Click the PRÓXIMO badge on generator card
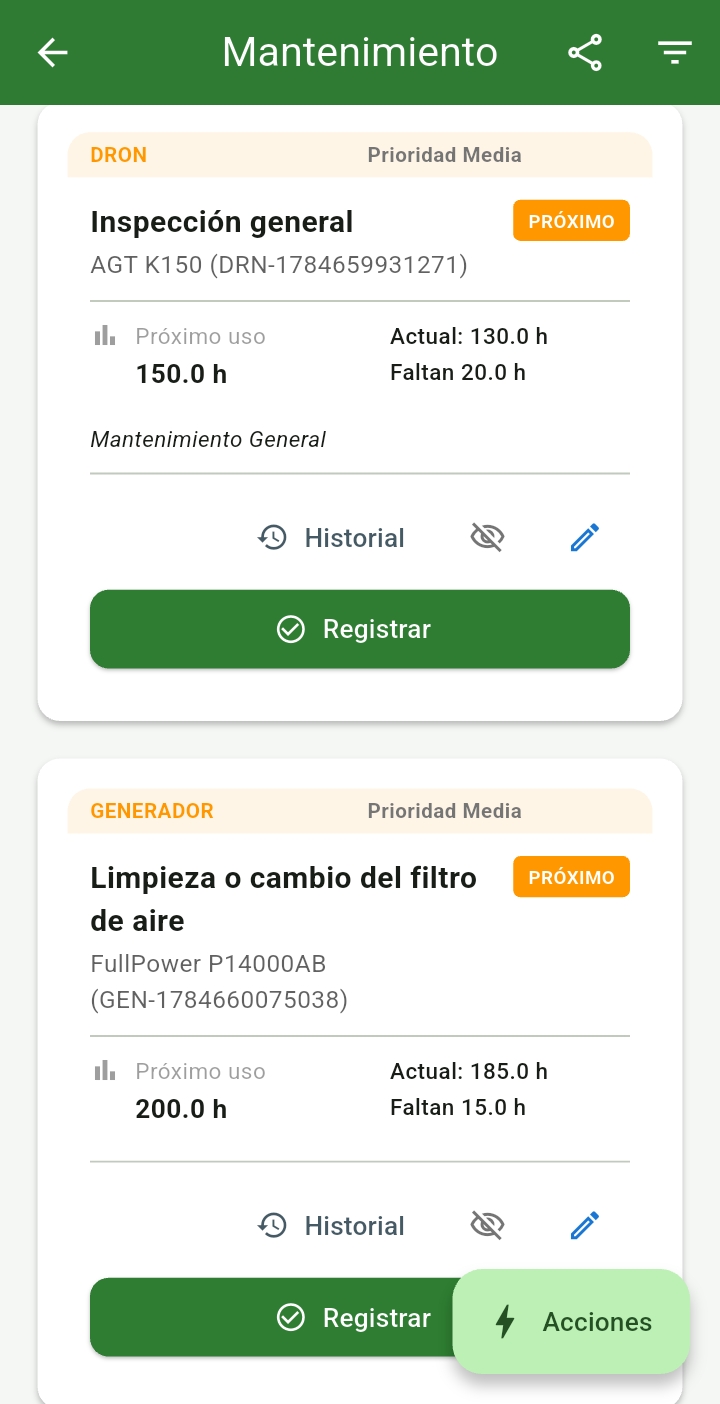The height and width of the screenshot is (1404, 720). [x=571, y=877]
